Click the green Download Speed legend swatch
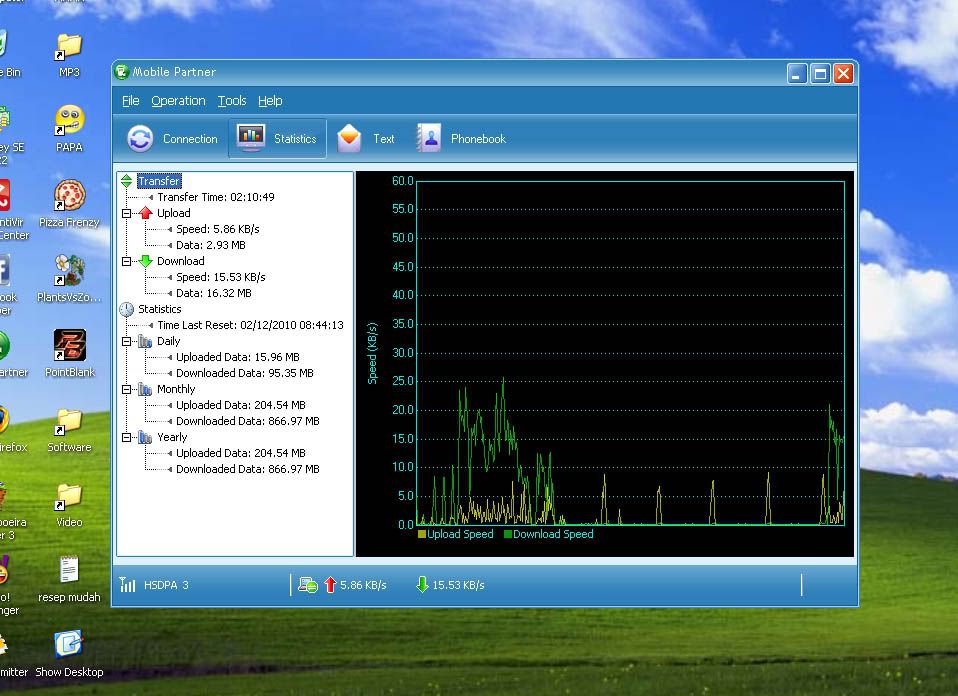This screenshot has height=696, width=958. [x=508, y=534]
